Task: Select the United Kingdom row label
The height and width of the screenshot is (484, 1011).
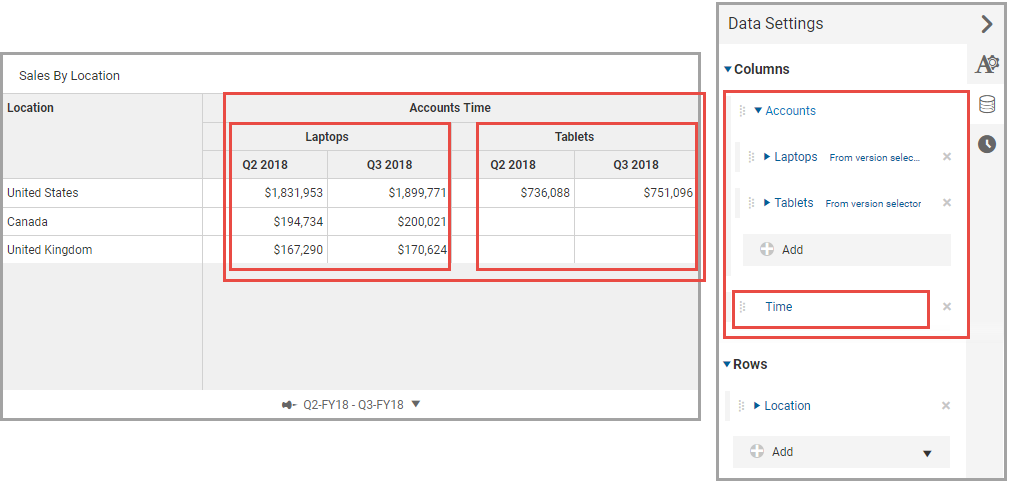Action: [50, 250]
